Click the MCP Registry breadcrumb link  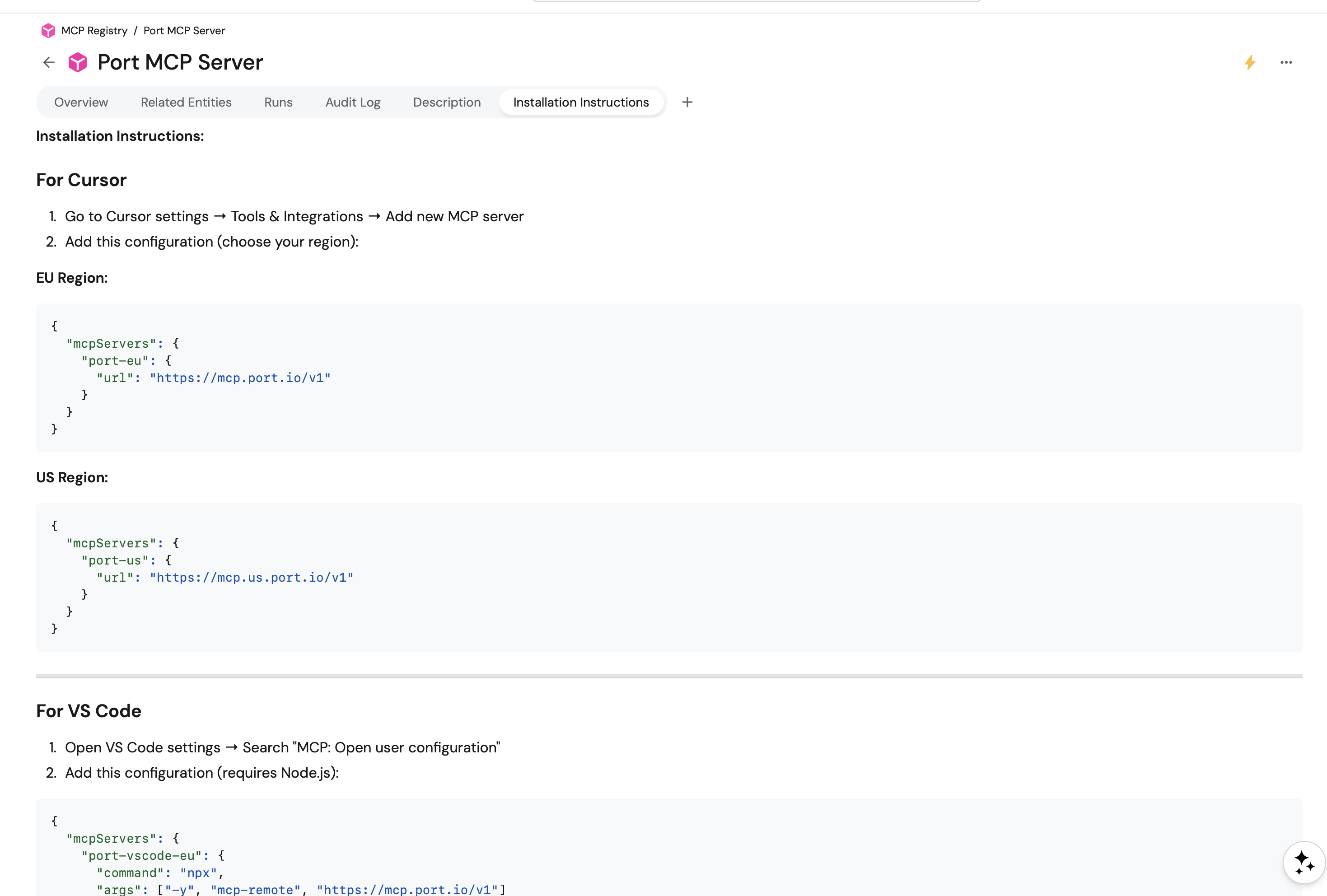click(94, 30)
